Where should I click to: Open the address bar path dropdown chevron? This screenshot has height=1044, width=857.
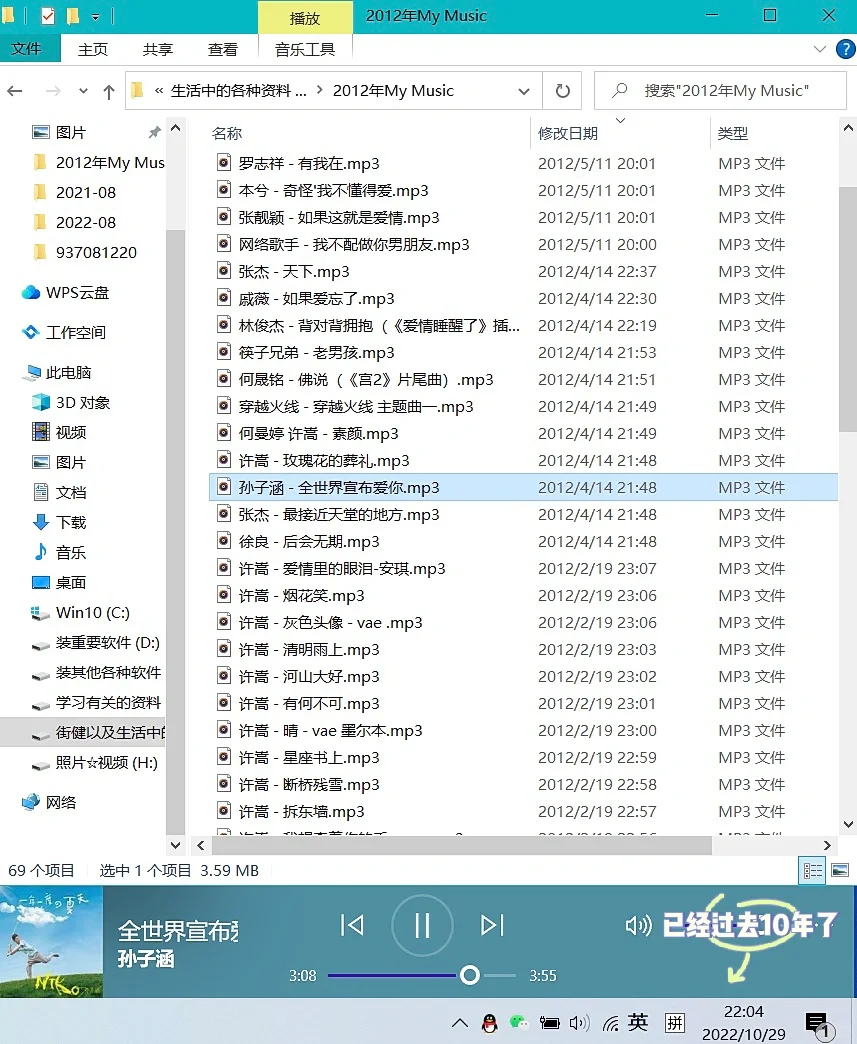pyautogui.click(x=524, y=90)
